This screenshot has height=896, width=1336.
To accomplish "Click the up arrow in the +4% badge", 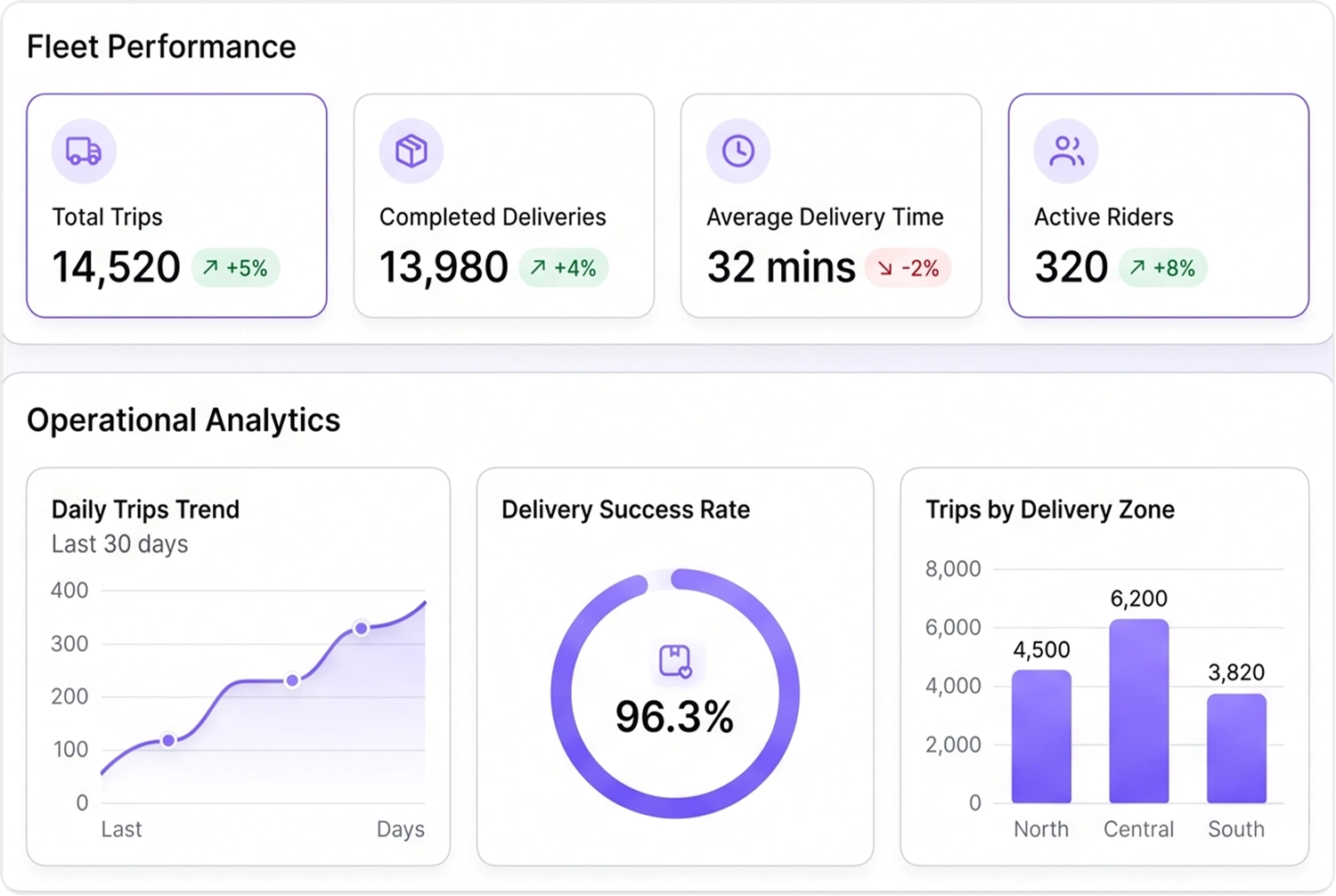I will pyautogui.click(x=538, y=267).
